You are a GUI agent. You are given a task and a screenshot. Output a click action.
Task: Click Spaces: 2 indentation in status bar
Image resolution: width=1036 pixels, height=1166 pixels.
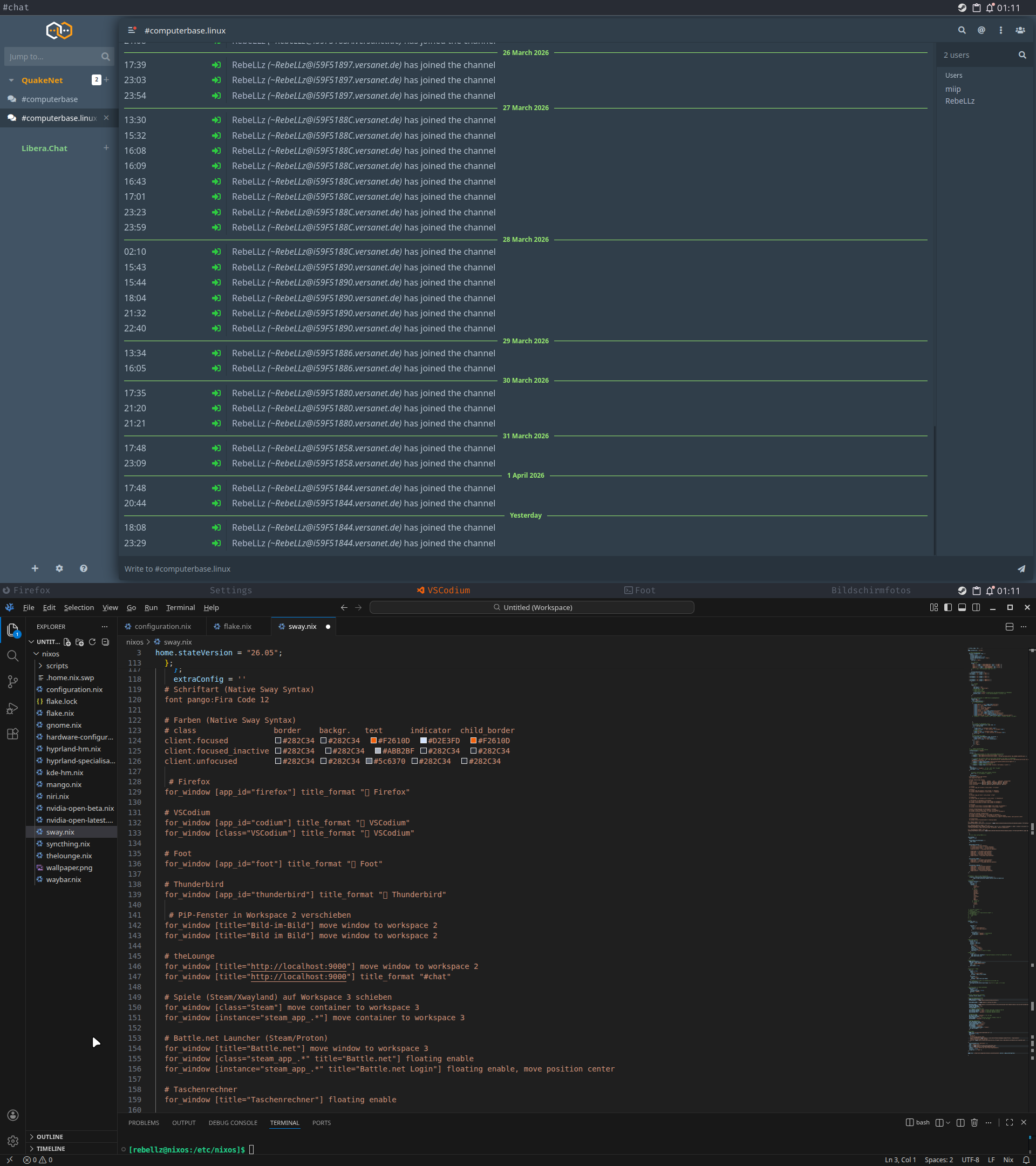point(938,1160)
